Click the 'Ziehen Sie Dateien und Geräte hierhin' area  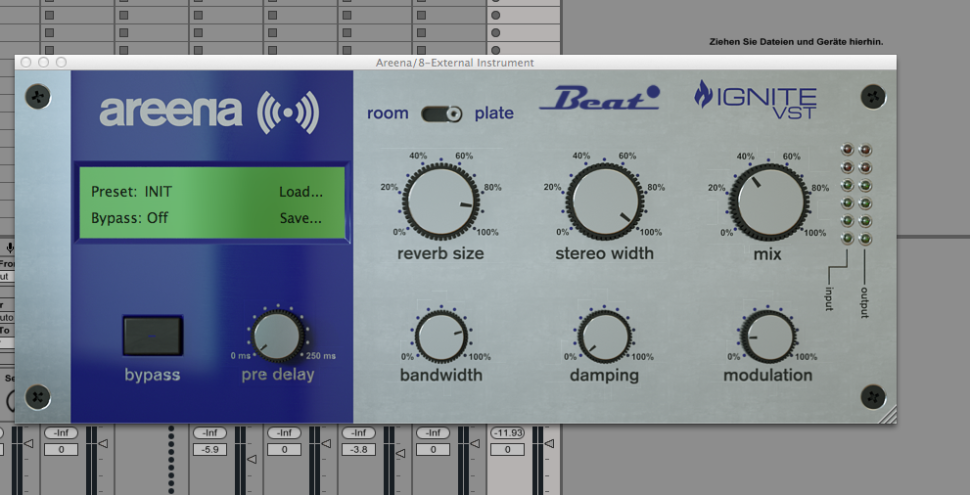[x=796, y=42]
